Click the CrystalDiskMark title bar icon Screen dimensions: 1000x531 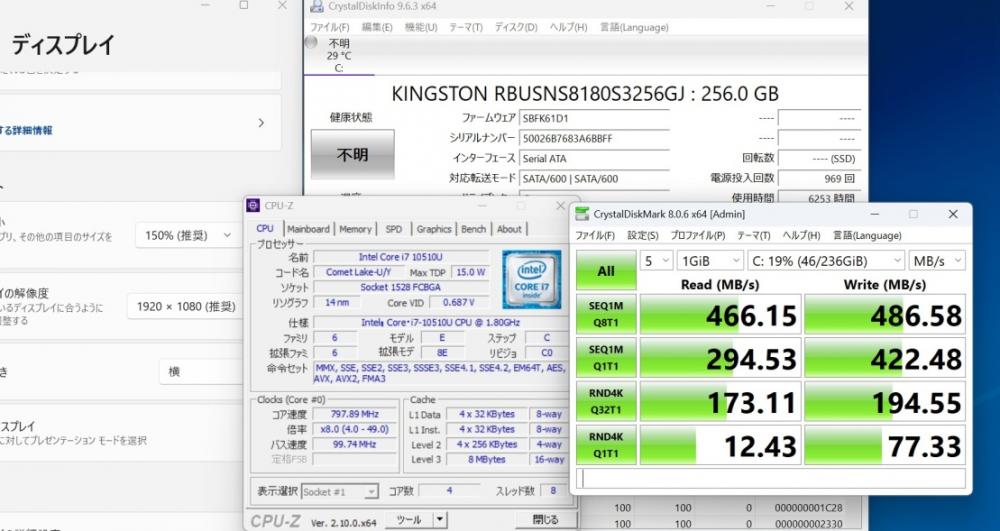click(582, 214)
